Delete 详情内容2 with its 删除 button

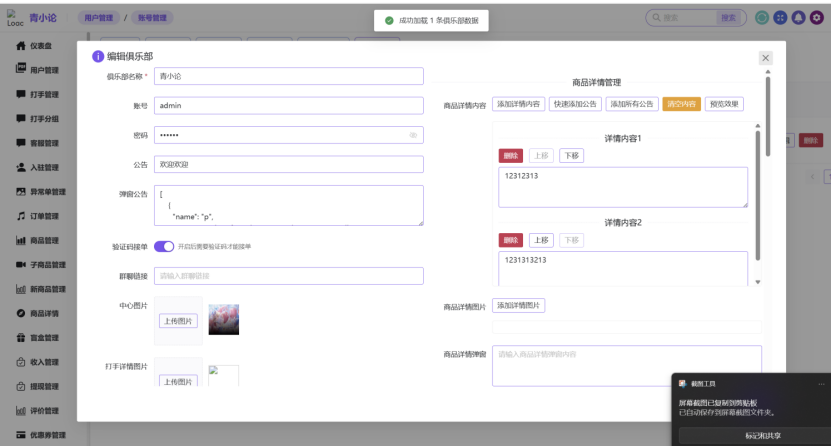(x=511, y=240)
